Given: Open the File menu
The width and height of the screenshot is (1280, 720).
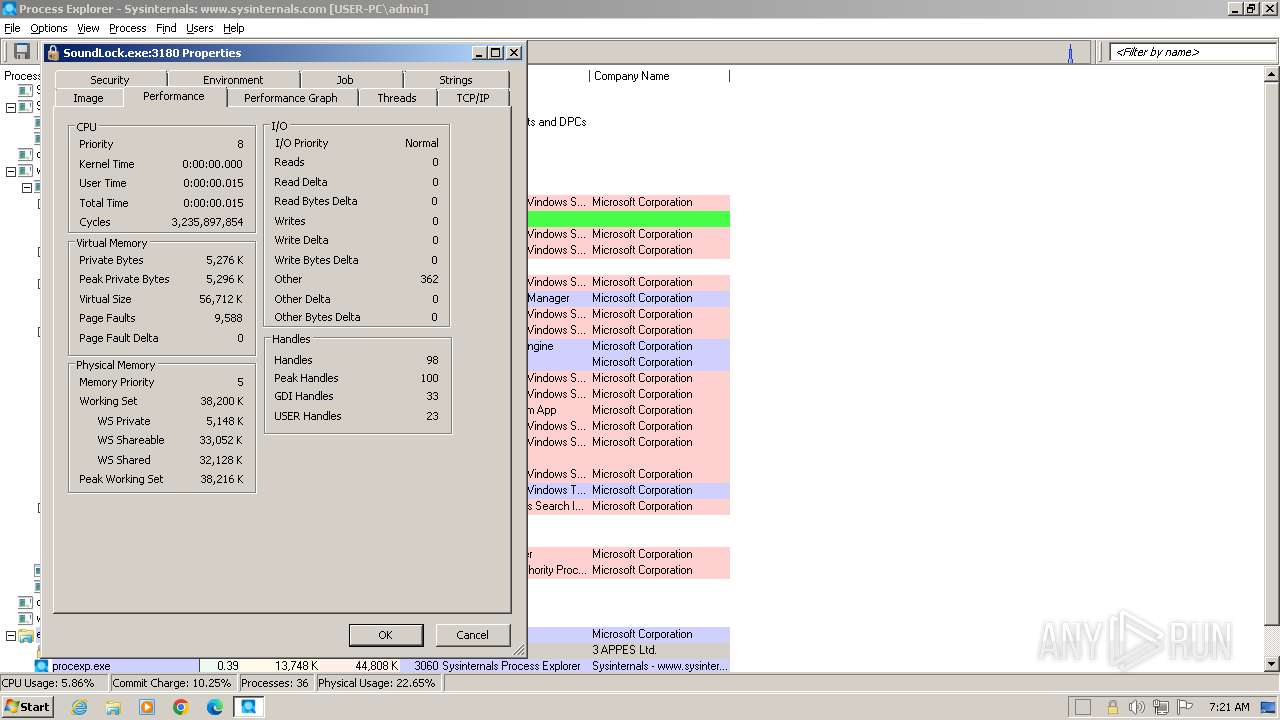Looking at the screenshot, I should click(12, 28).
